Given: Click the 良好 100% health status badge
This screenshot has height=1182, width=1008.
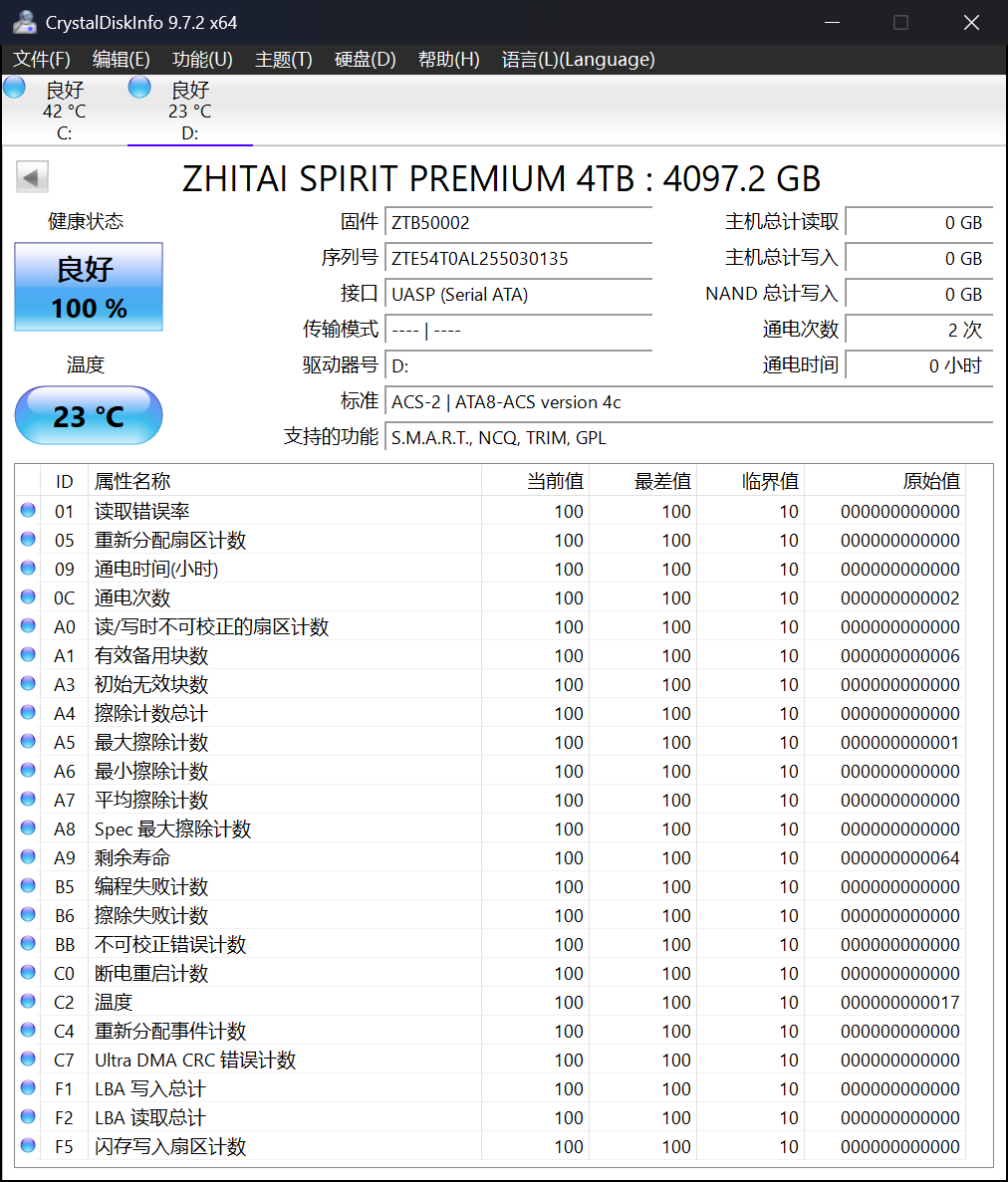Looking at the screenshot, I should click(x=88, y=286).
